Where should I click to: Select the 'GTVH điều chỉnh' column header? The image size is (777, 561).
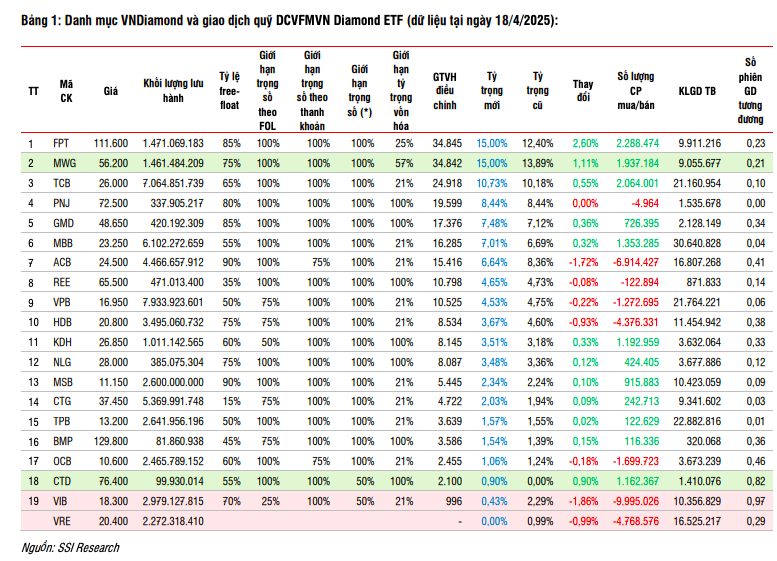pyautogui.click(x=445, y=90)
